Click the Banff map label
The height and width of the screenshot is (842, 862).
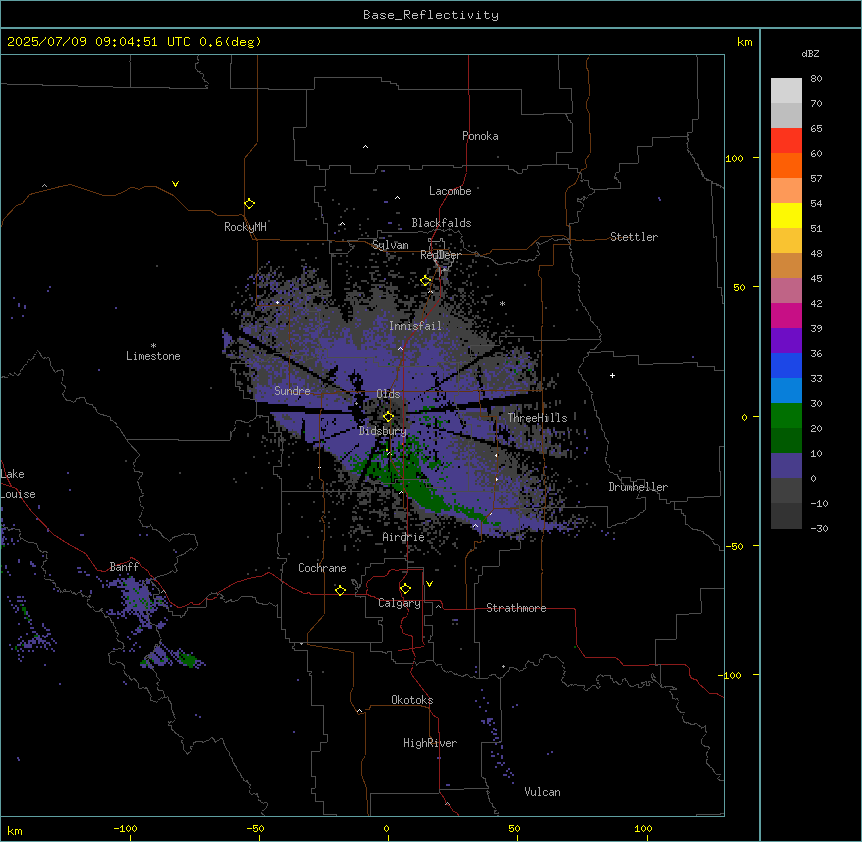[x=124, y=567]
